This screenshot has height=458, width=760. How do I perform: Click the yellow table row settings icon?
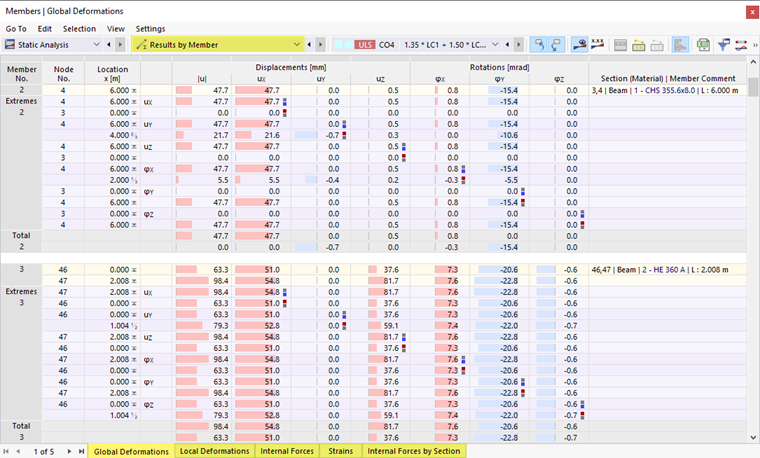coord(638,45)
